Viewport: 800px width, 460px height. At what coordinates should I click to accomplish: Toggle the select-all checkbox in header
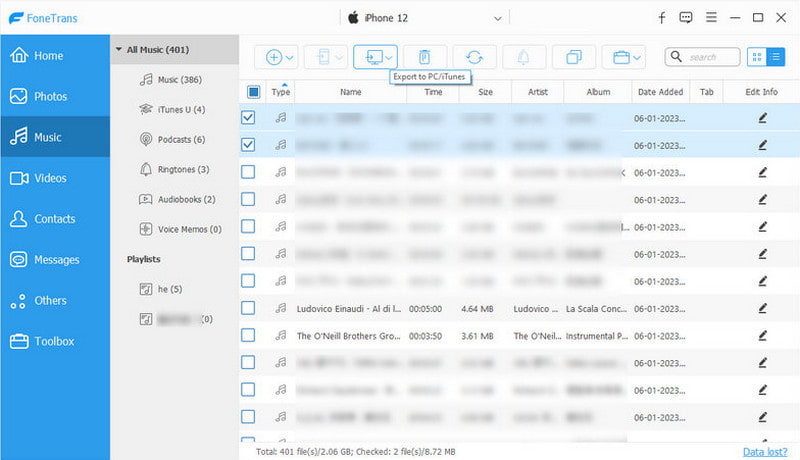(x=253, y=92)
